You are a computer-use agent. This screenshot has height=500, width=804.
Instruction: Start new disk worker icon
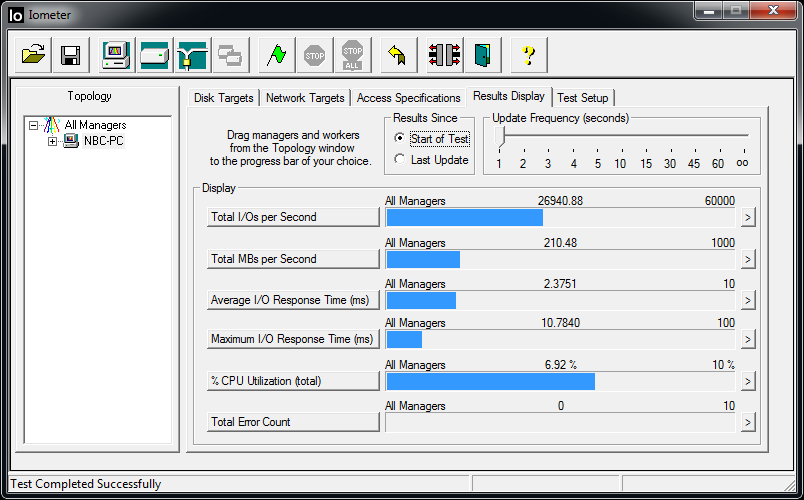coord(154,54)
